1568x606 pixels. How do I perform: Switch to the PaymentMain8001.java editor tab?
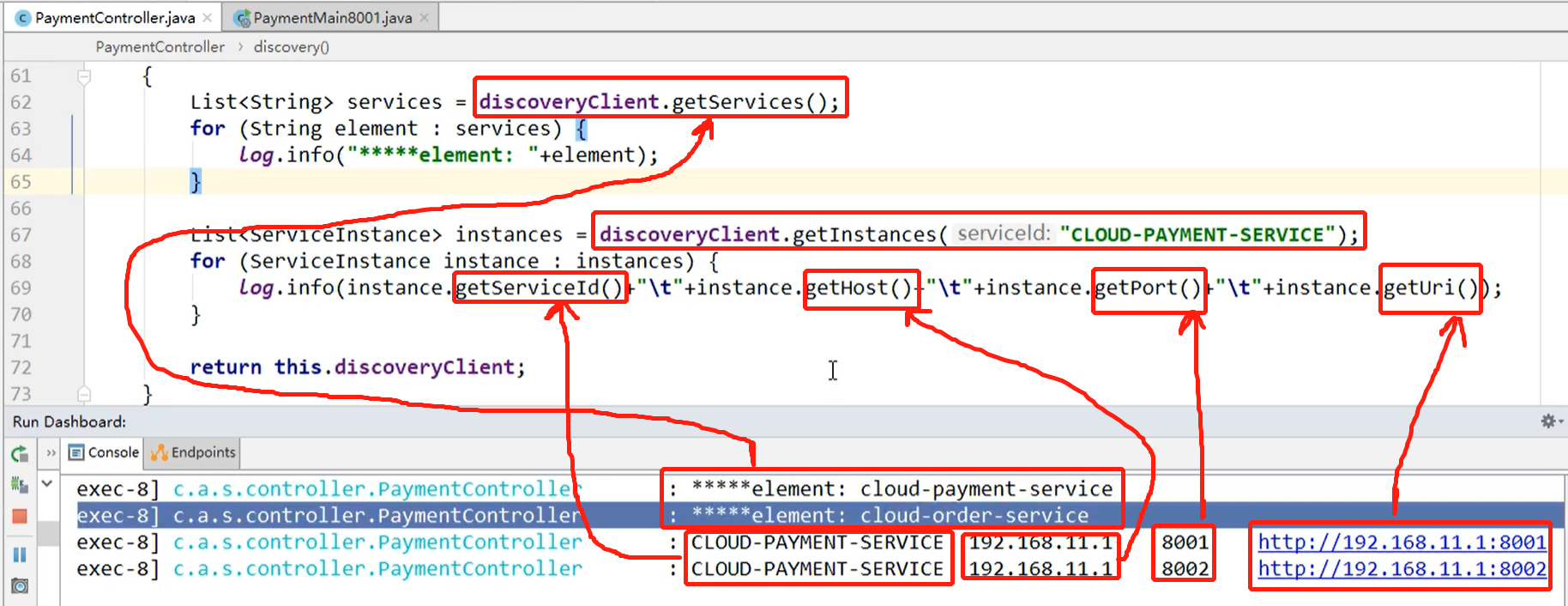pos(323,17)
